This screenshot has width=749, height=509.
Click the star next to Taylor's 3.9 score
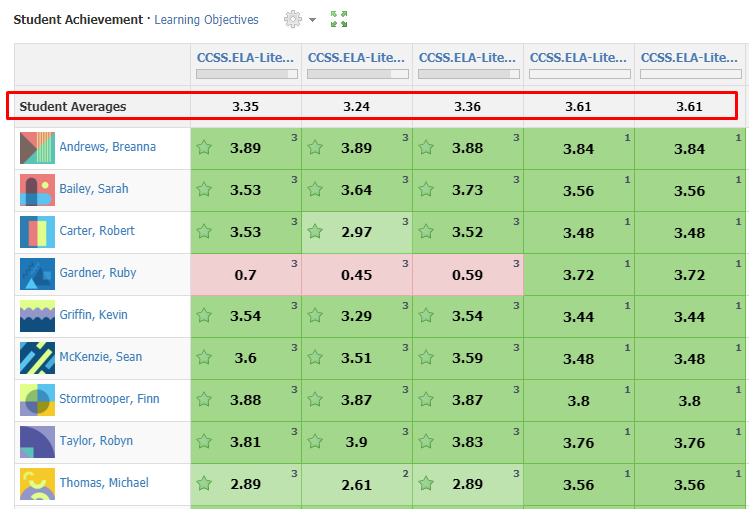(x=316, y=442)
